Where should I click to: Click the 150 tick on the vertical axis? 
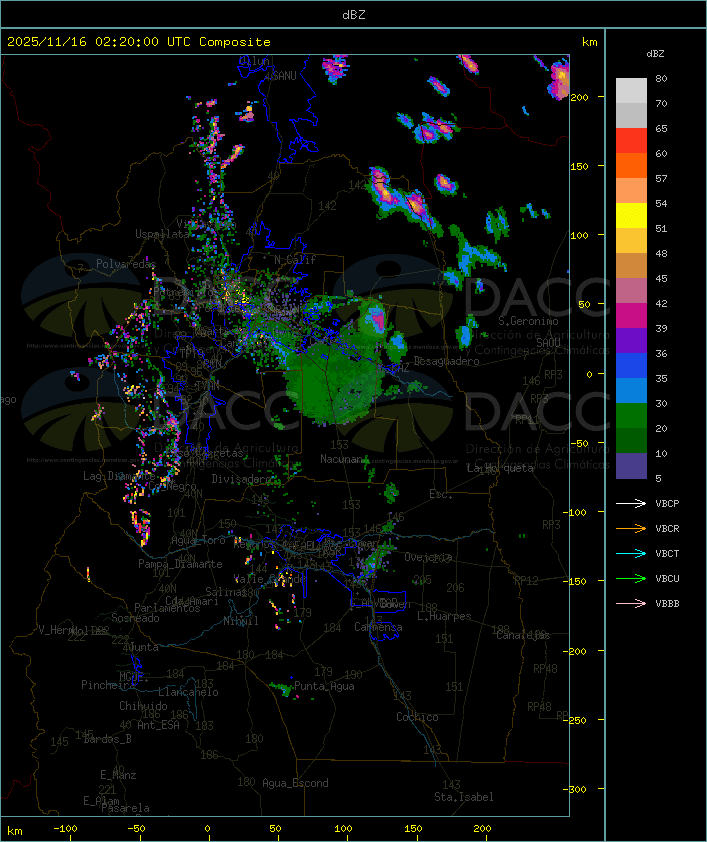tap(579, 166)
